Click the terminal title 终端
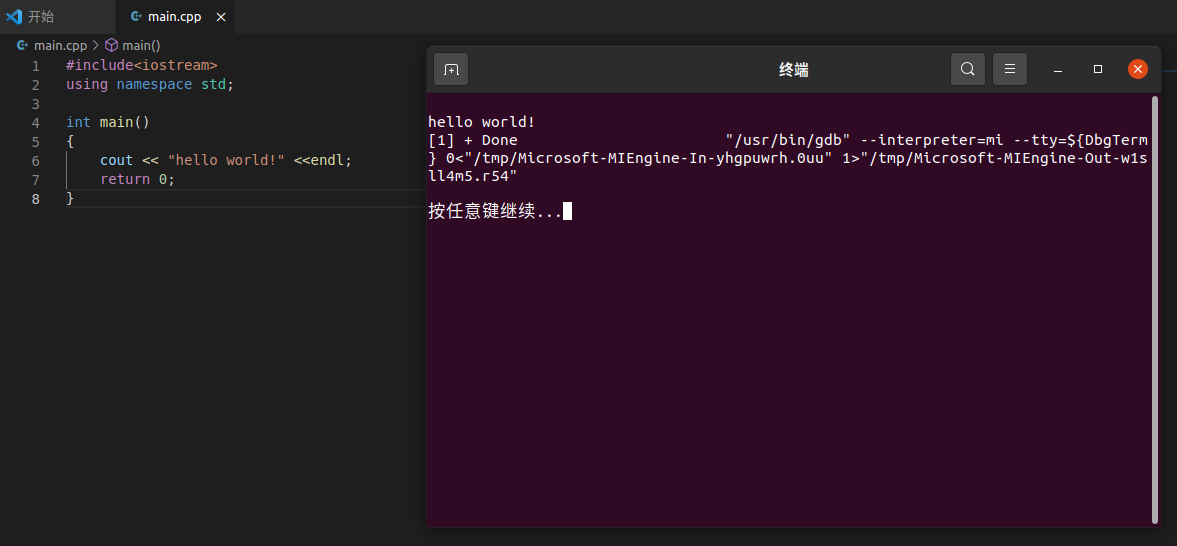 click(793, 70)
